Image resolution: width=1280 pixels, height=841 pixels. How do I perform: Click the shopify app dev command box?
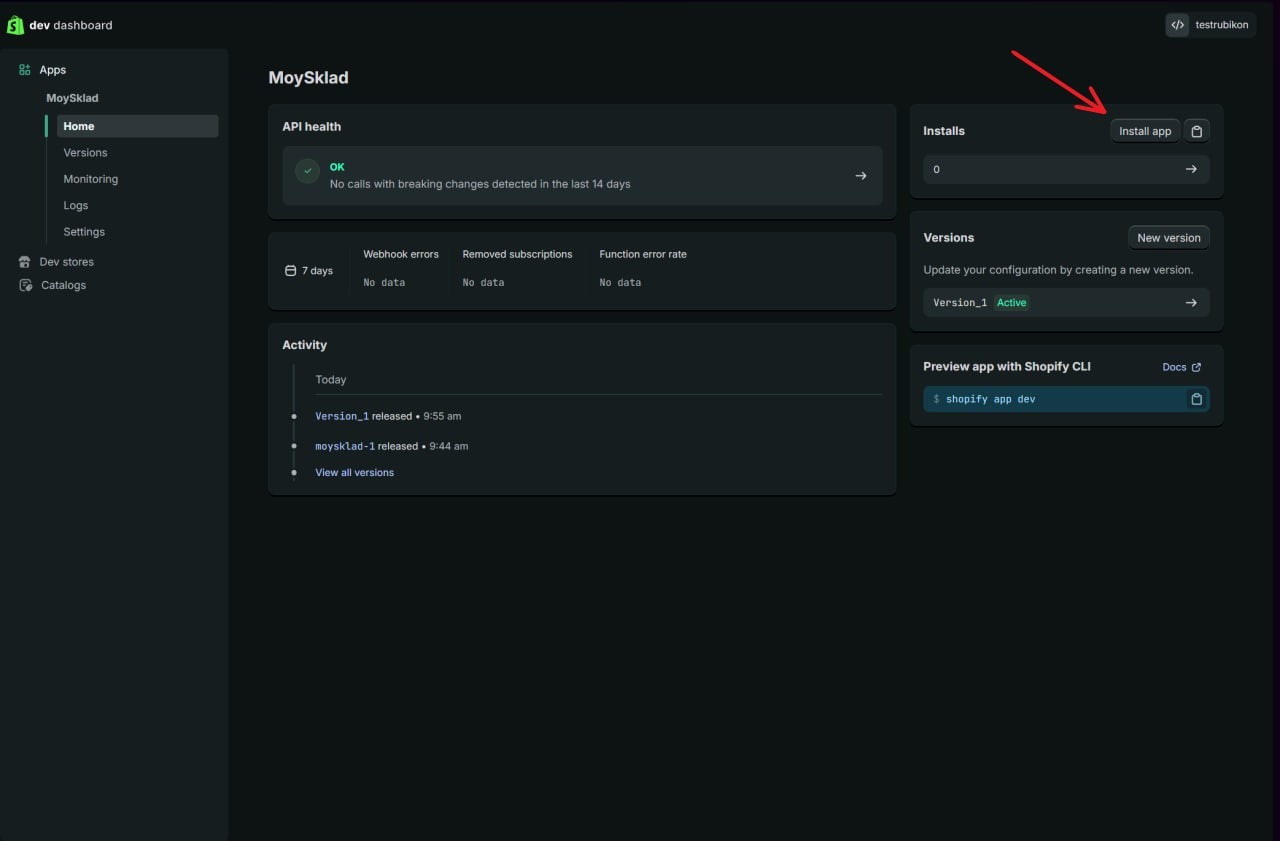tap(1066, 399)
